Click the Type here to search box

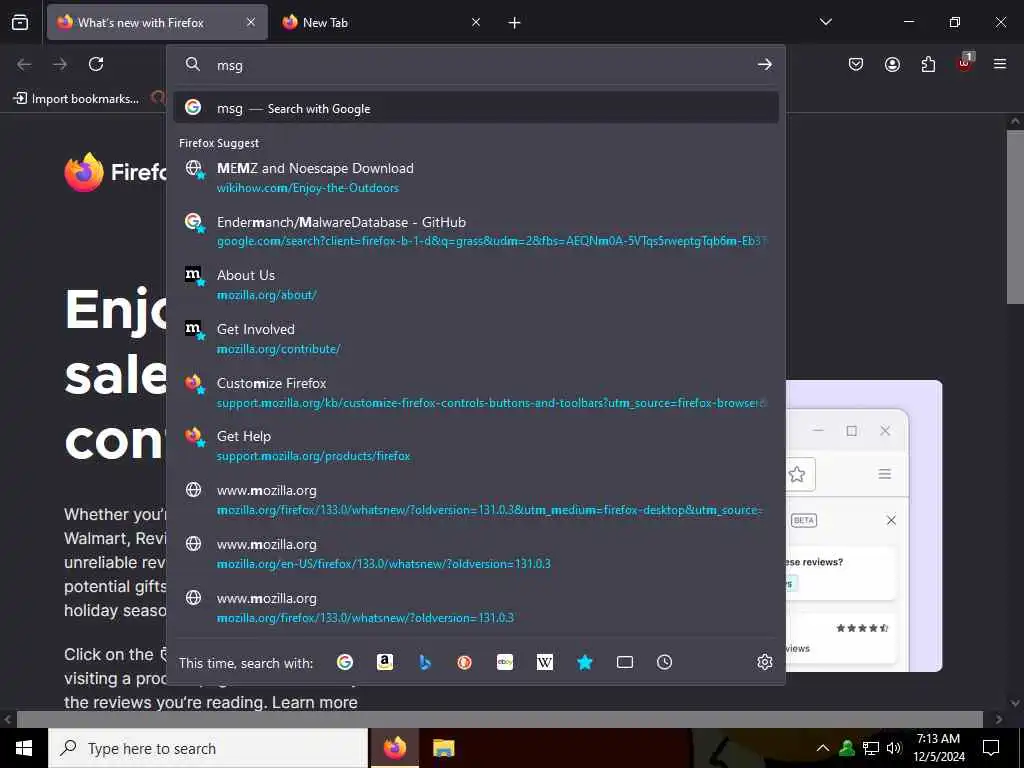[208, 748]
